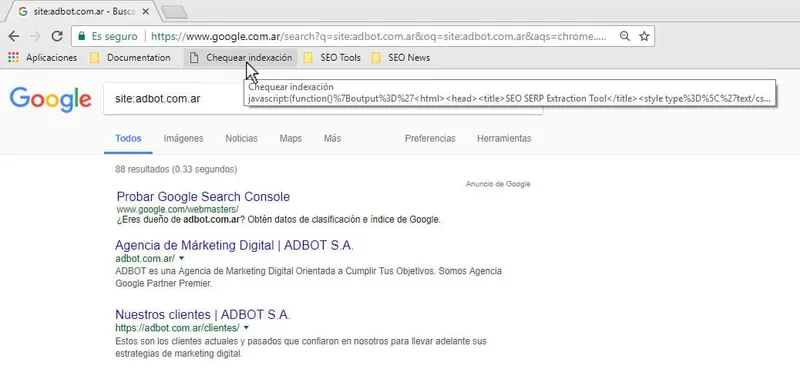800x372 pixels.
Task: Open the Nuestros clientes | ADBOT S.A. result
Action: pyautogui.click(x=203, y=314)
